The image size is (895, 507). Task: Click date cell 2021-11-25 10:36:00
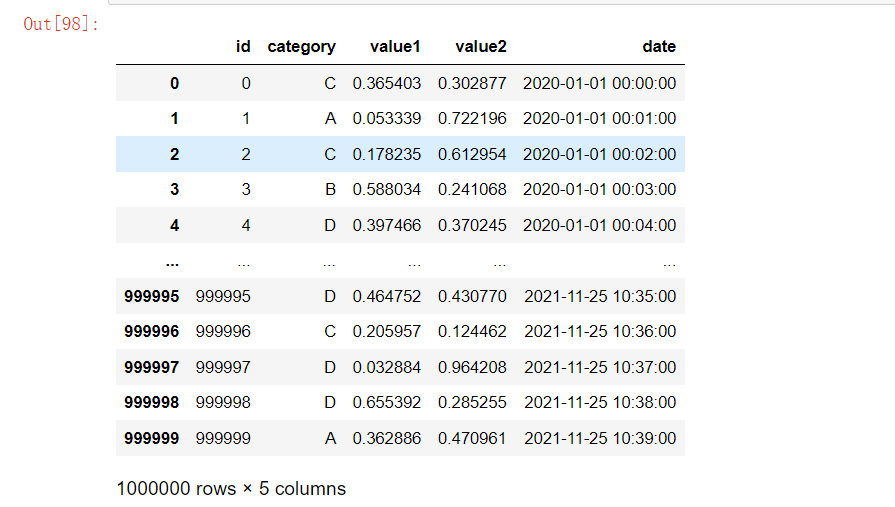tap(600, 331)
